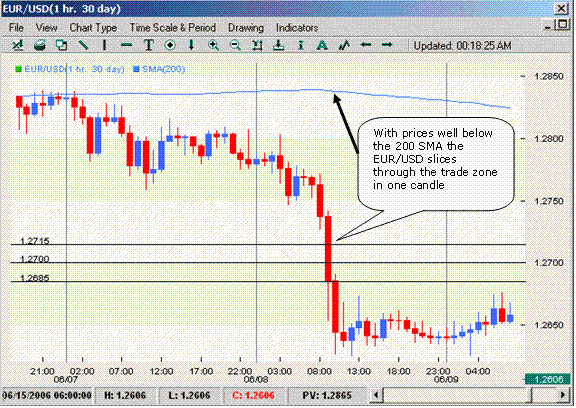Open the Indicators menu
Image resolution: width=576 pixels, height=408 pixels.
coord(297,28)
